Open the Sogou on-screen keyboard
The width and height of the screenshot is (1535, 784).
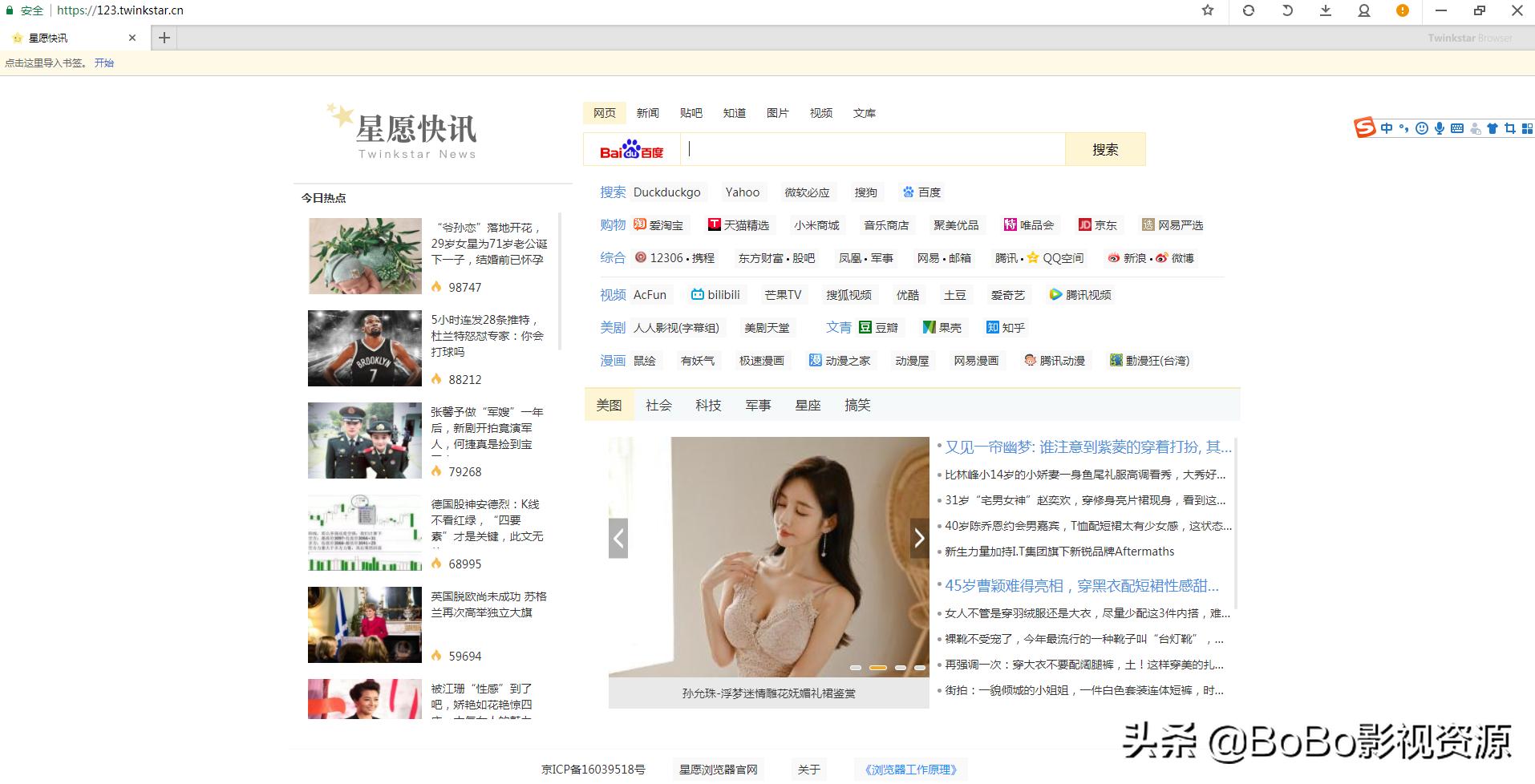(1457, 128)
